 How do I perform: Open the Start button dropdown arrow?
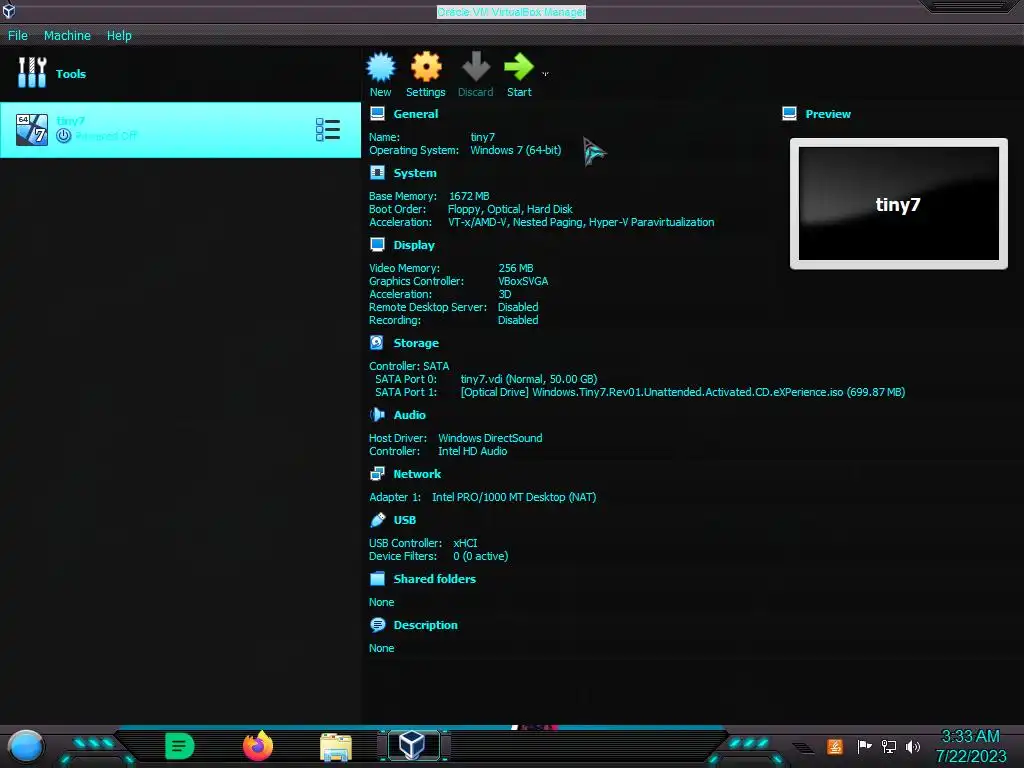545,74
